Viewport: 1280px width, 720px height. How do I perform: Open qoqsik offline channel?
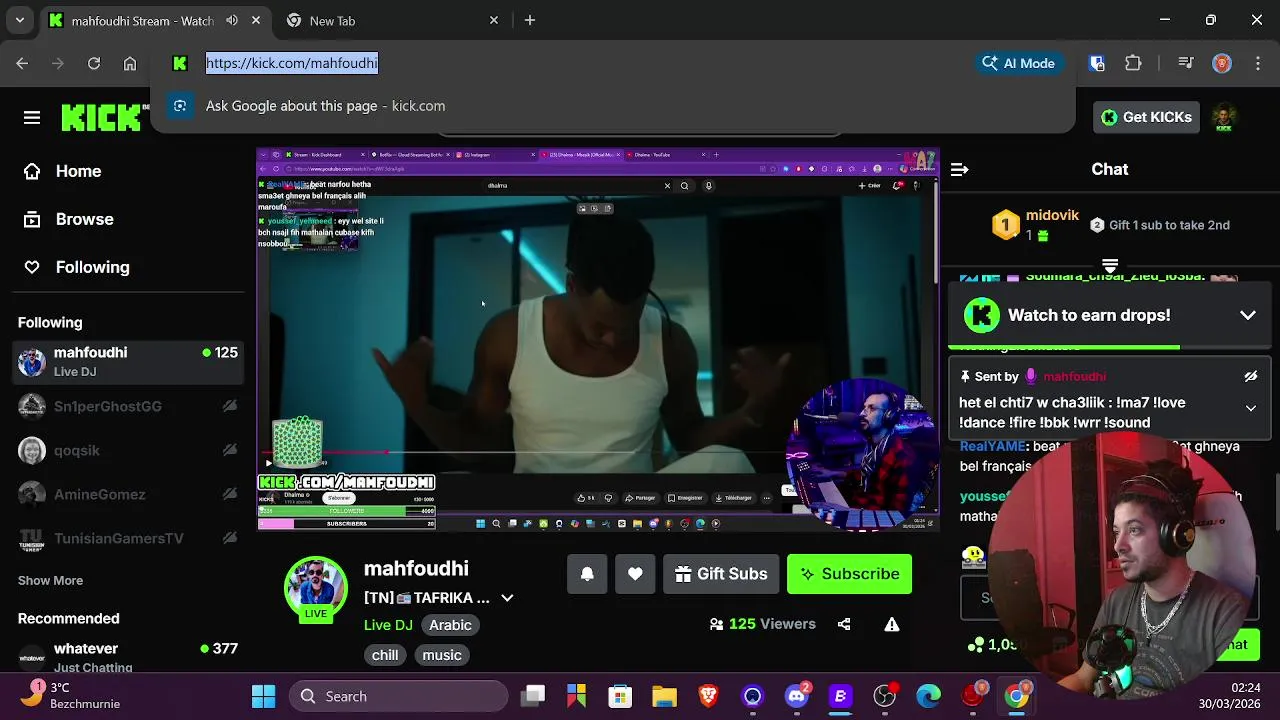(128, 450)
